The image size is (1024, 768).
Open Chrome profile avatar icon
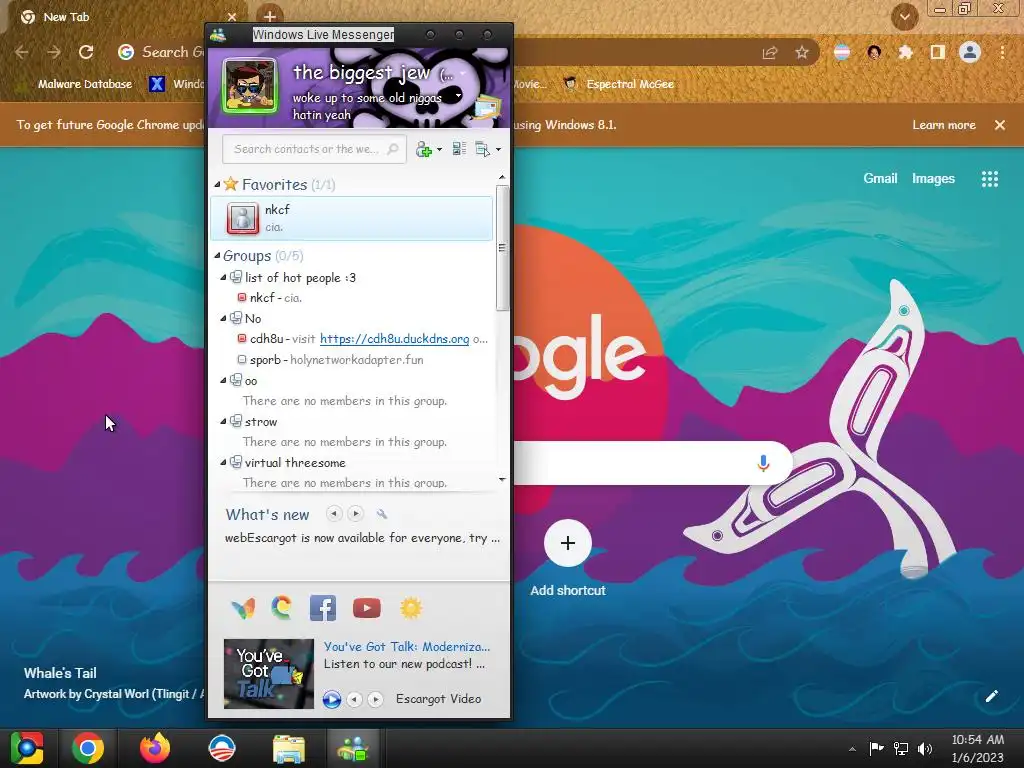click(x=970, y=52)
